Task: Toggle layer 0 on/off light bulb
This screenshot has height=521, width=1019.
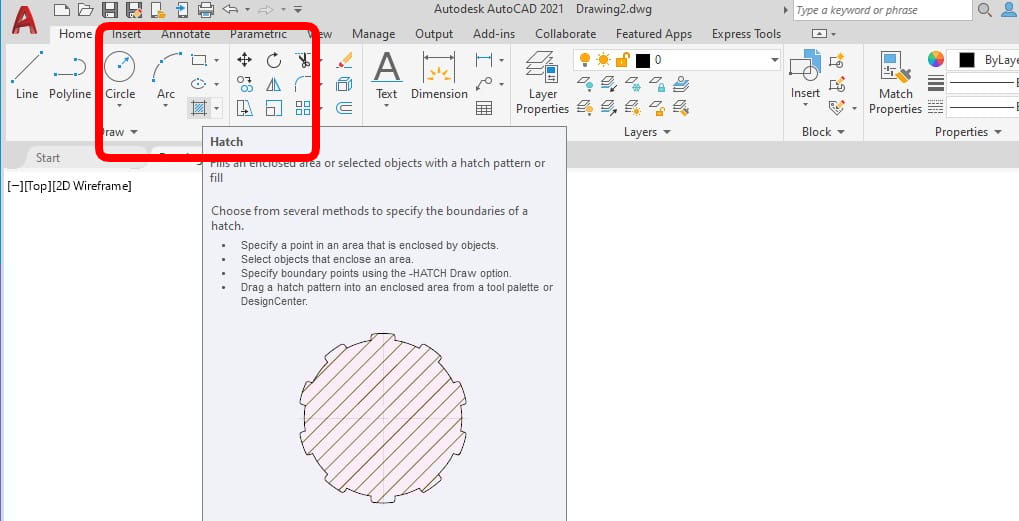Action: click(585, 60)
